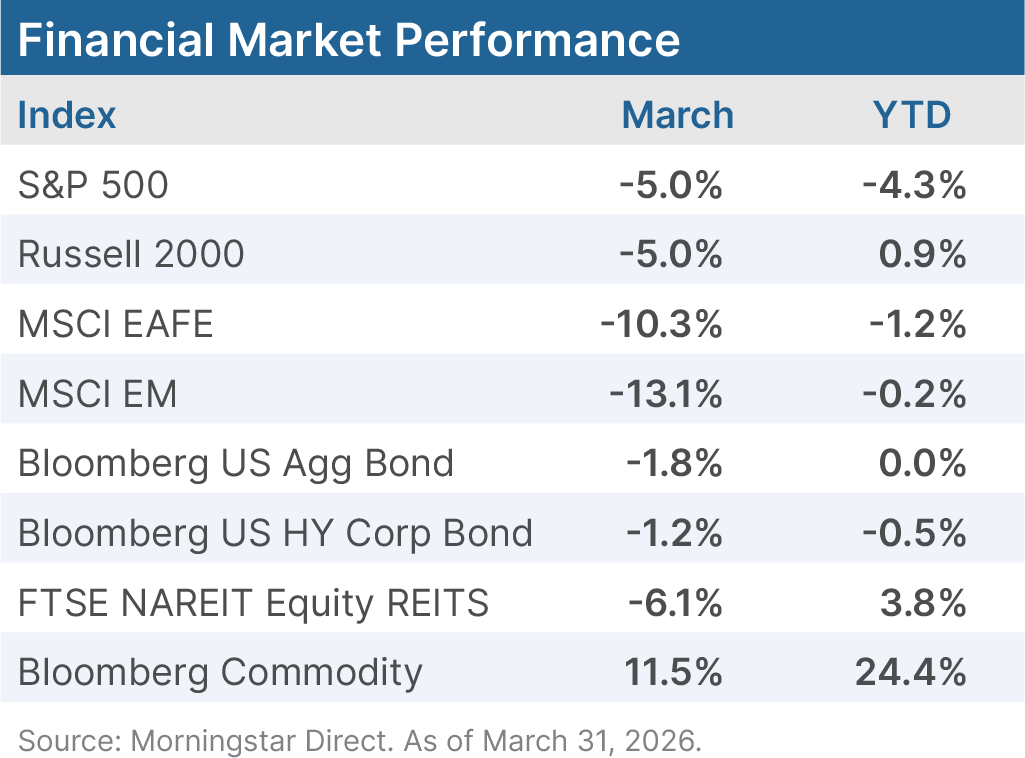Select the Russell 2000 YTD value 0.9%
The height and width of the screenshot is (758, 1025).
pos(923,254)
